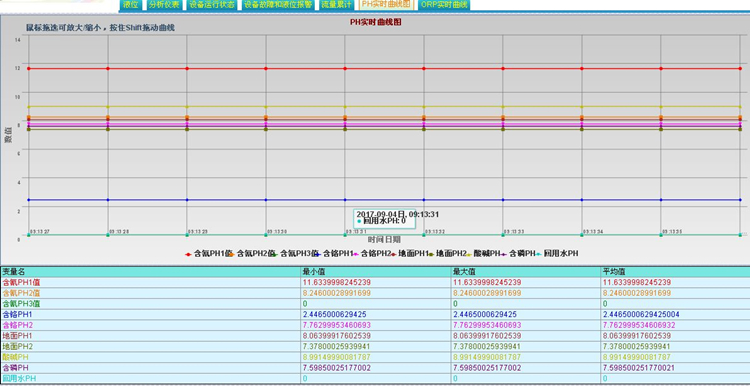Toggle 含铬PH1 blue legend marker

tap(318, 254)
